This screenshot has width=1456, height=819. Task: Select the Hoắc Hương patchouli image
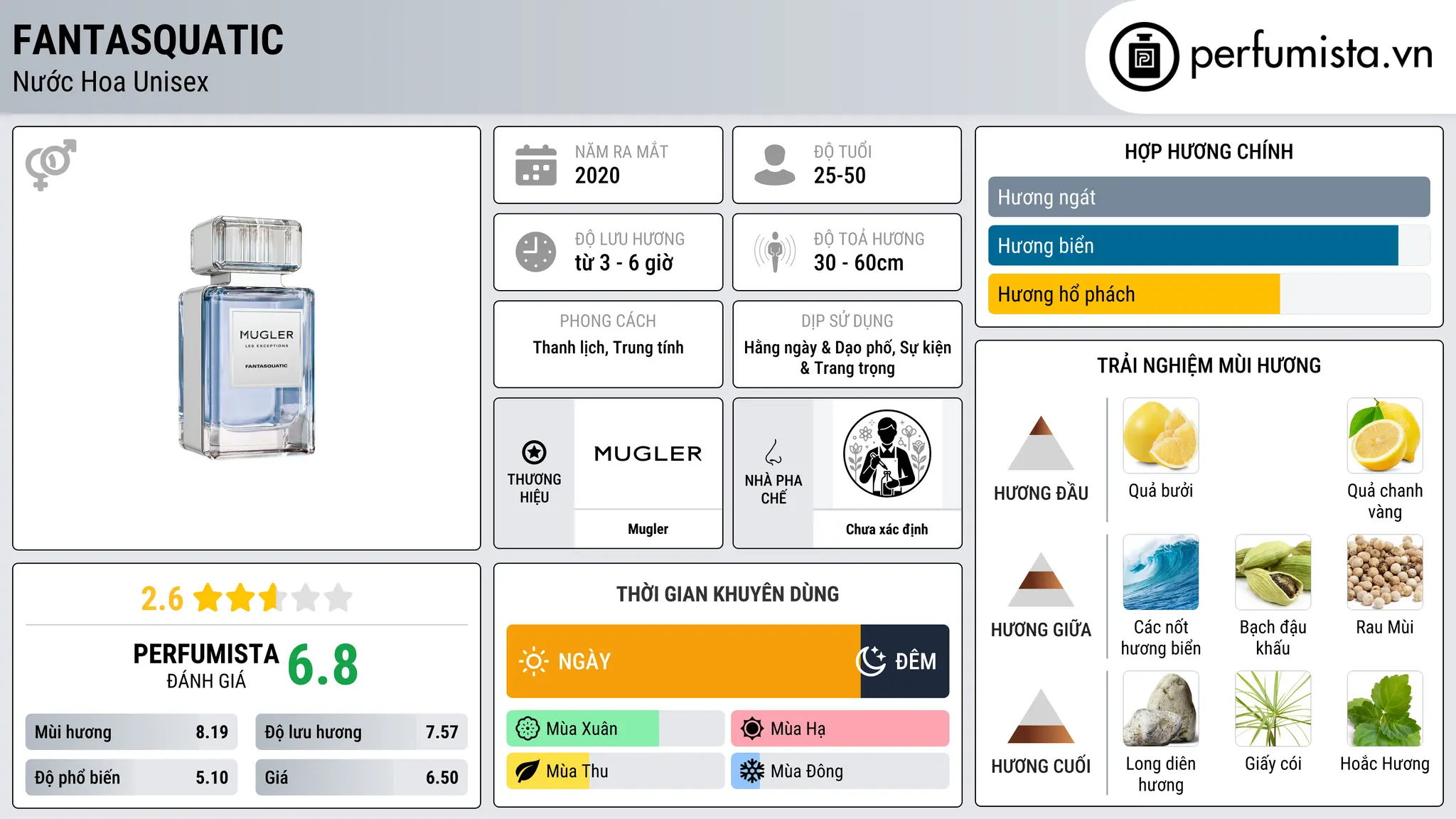pos(1385,709)
